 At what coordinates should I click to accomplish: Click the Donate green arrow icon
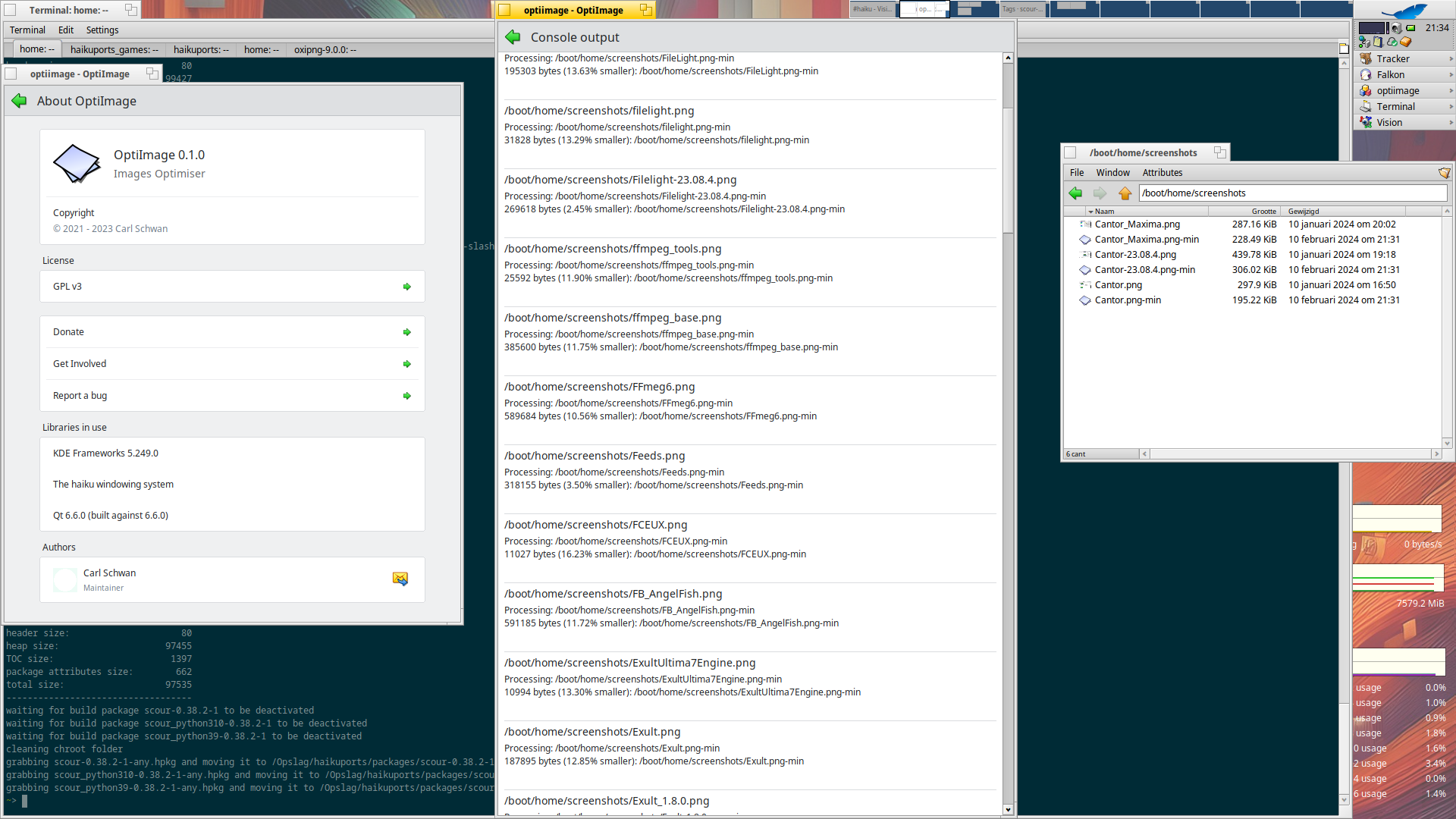pyautogui.click(x=407, y=332)
